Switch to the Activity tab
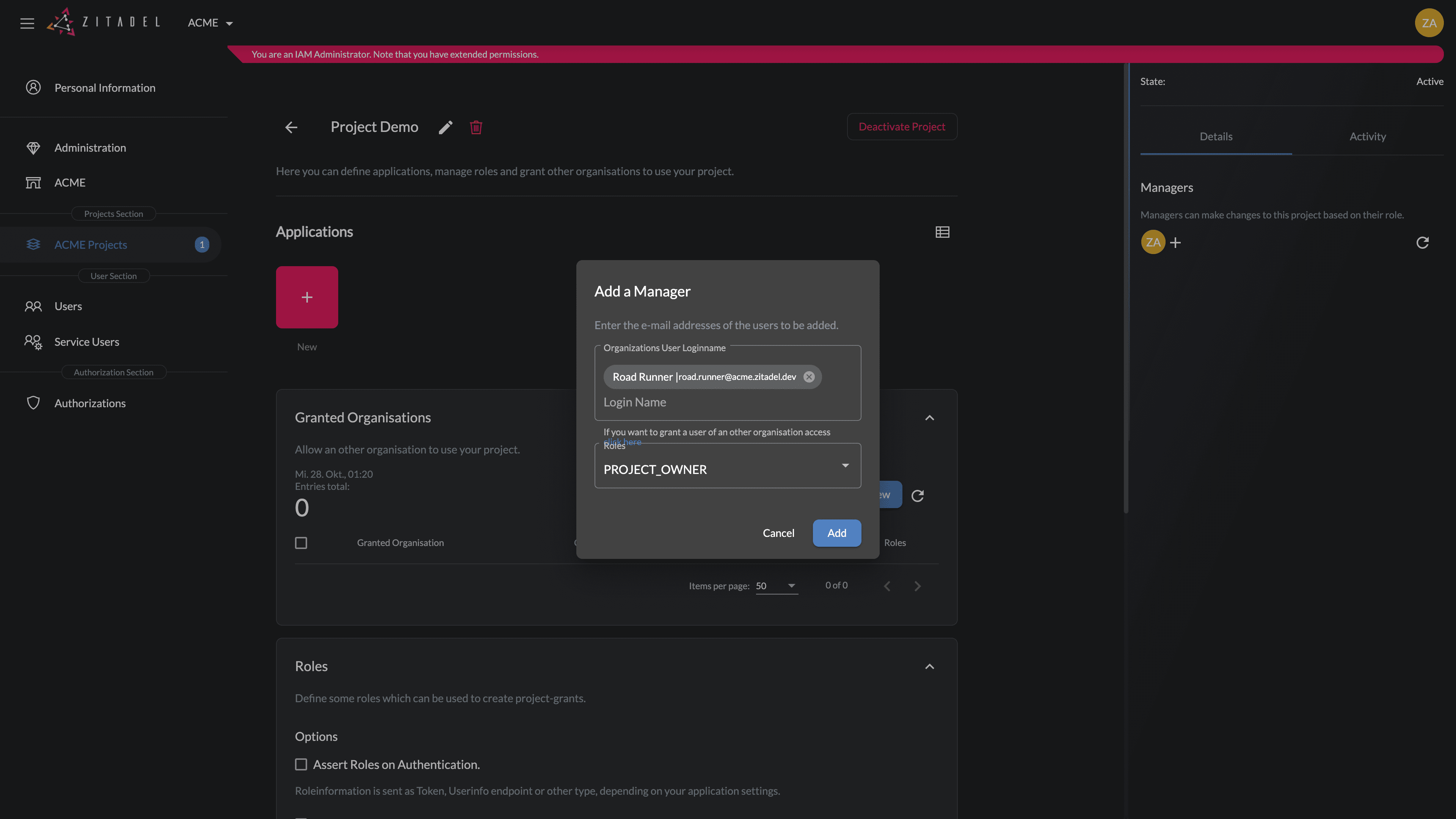Viewport: 1456px width, 819px height. point(1367,136)
